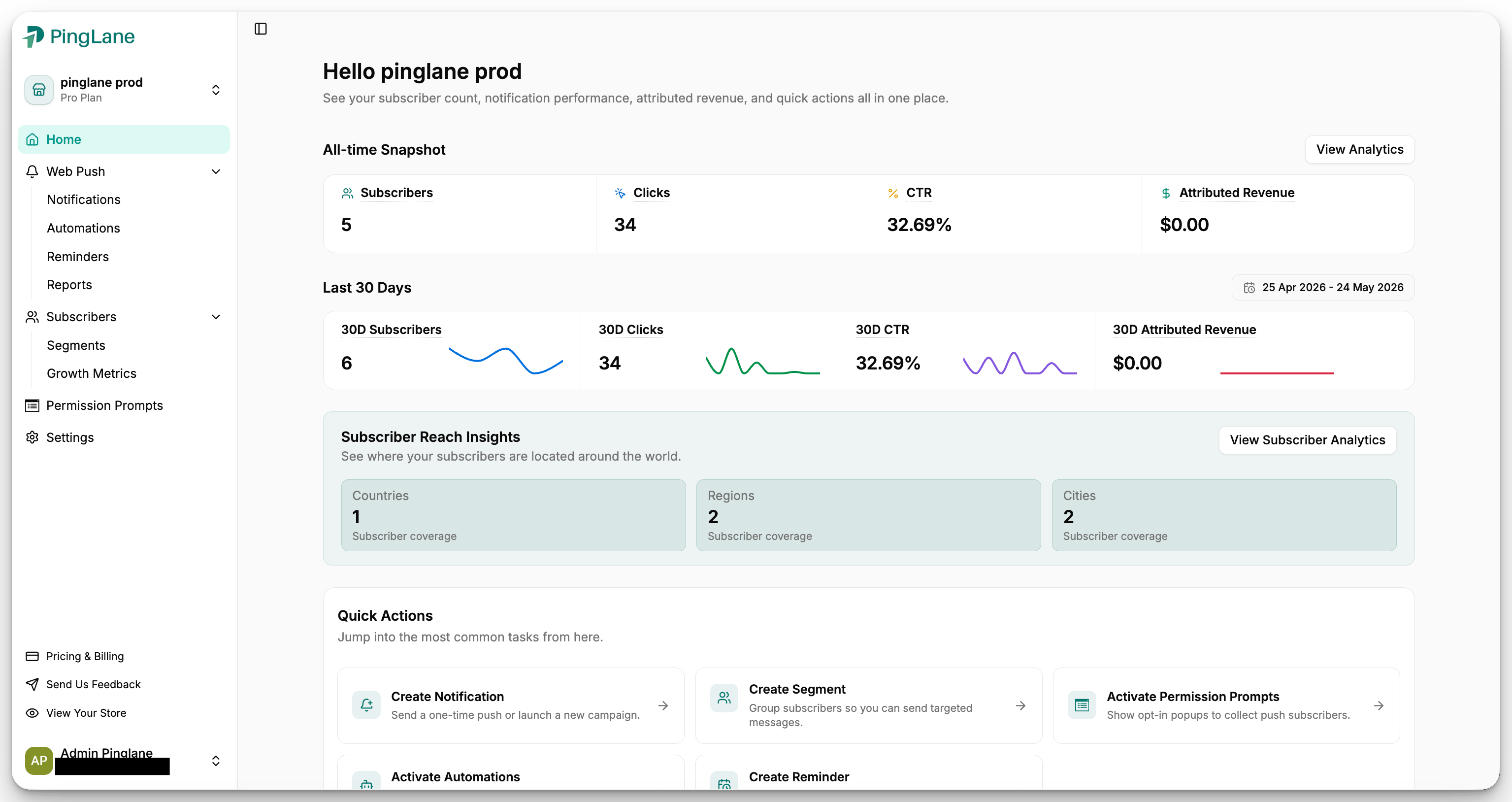This screenshot has height=802, width=1512.
Task: Click the Activate Permission Prompts icon
Action: 1082,705
